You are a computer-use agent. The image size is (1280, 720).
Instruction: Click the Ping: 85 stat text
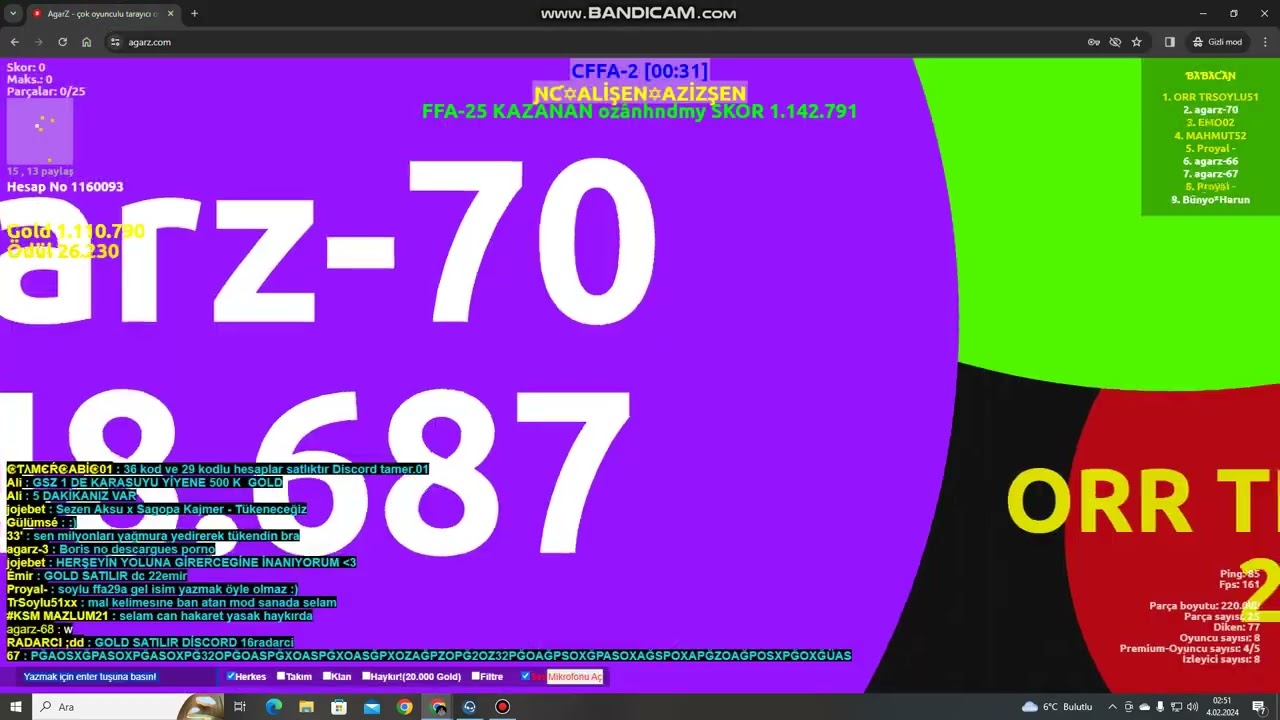[1239, 574]
